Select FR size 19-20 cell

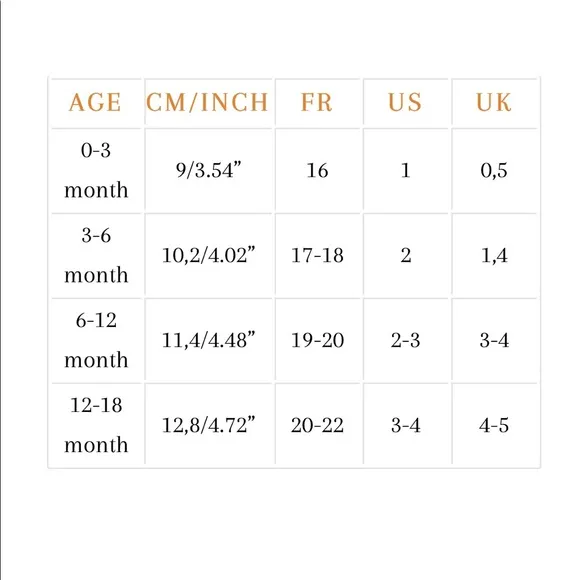(317, 340)
